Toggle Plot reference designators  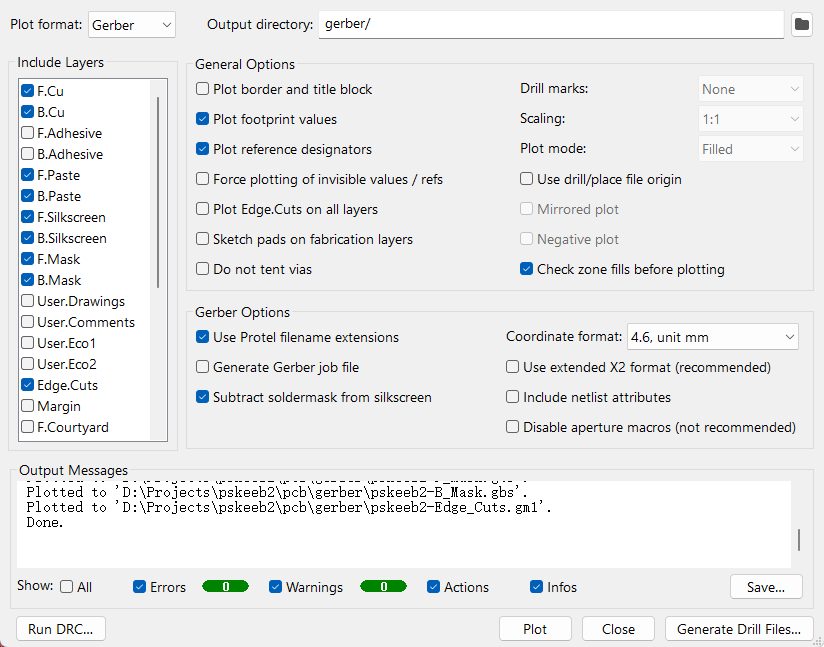point(202,149)
